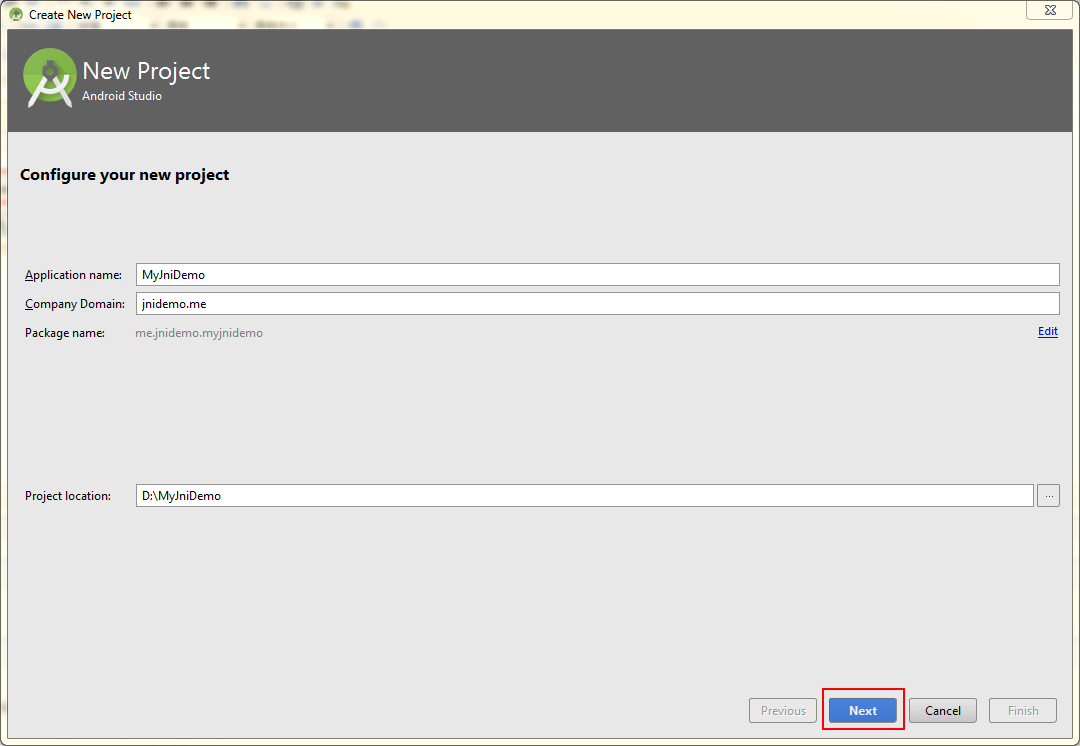Click the package name text me.jnidemo.myjnidemo
Screen dimensions: 1080x746
(199, 333)
